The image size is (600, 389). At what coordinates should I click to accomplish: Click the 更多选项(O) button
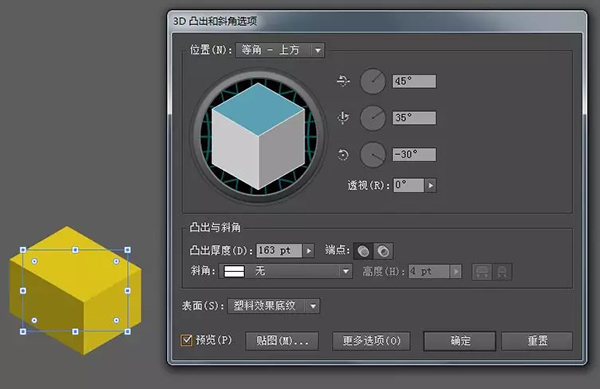371,341
